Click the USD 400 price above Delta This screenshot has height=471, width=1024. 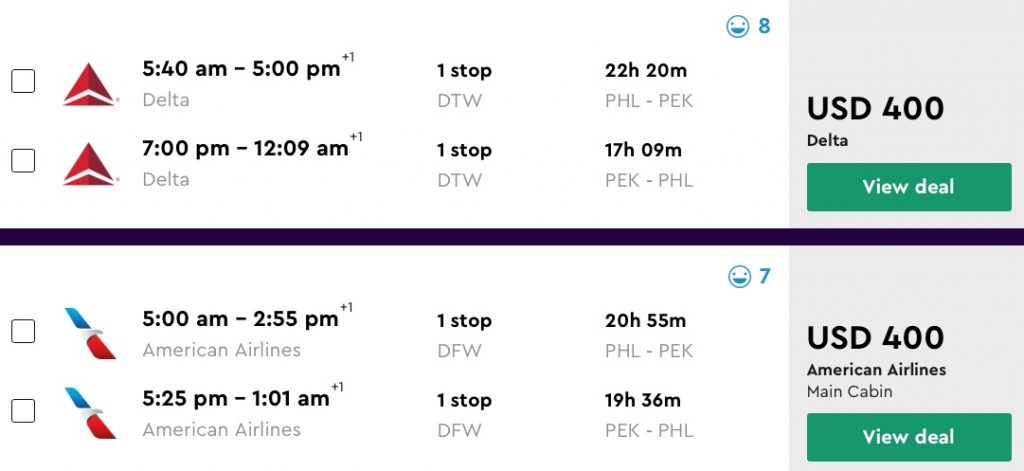(x=875, y=108)
